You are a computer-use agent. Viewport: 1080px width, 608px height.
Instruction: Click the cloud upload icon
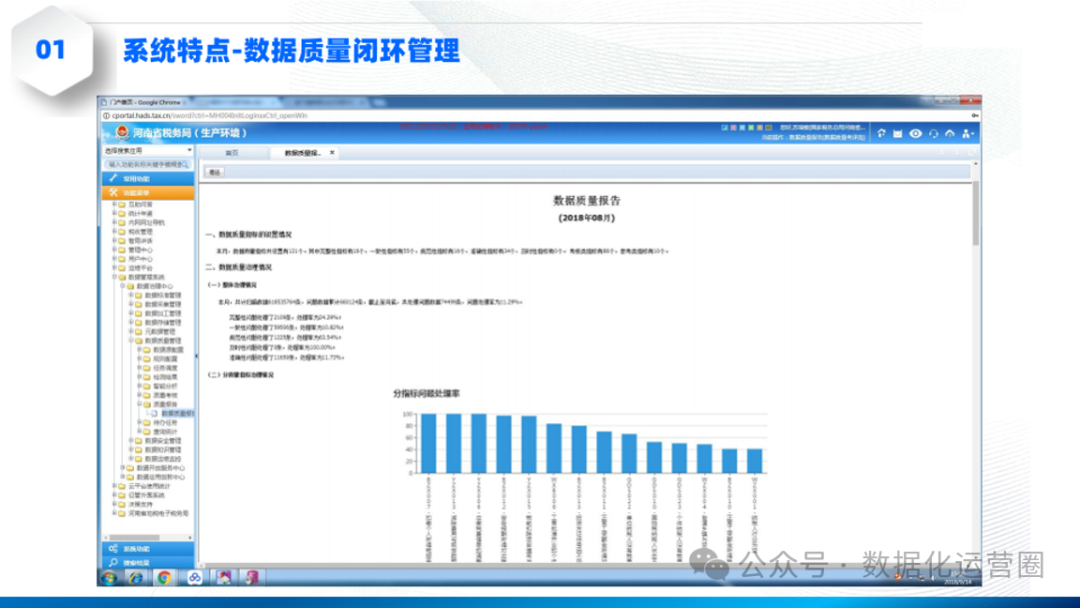pos(950,134)
